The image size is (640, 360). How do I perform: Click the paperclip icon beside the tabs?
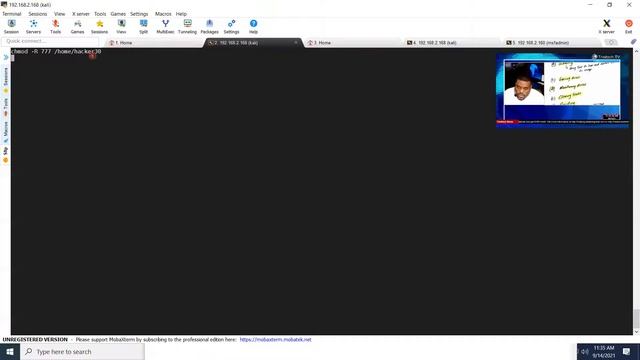pos(633,42)
